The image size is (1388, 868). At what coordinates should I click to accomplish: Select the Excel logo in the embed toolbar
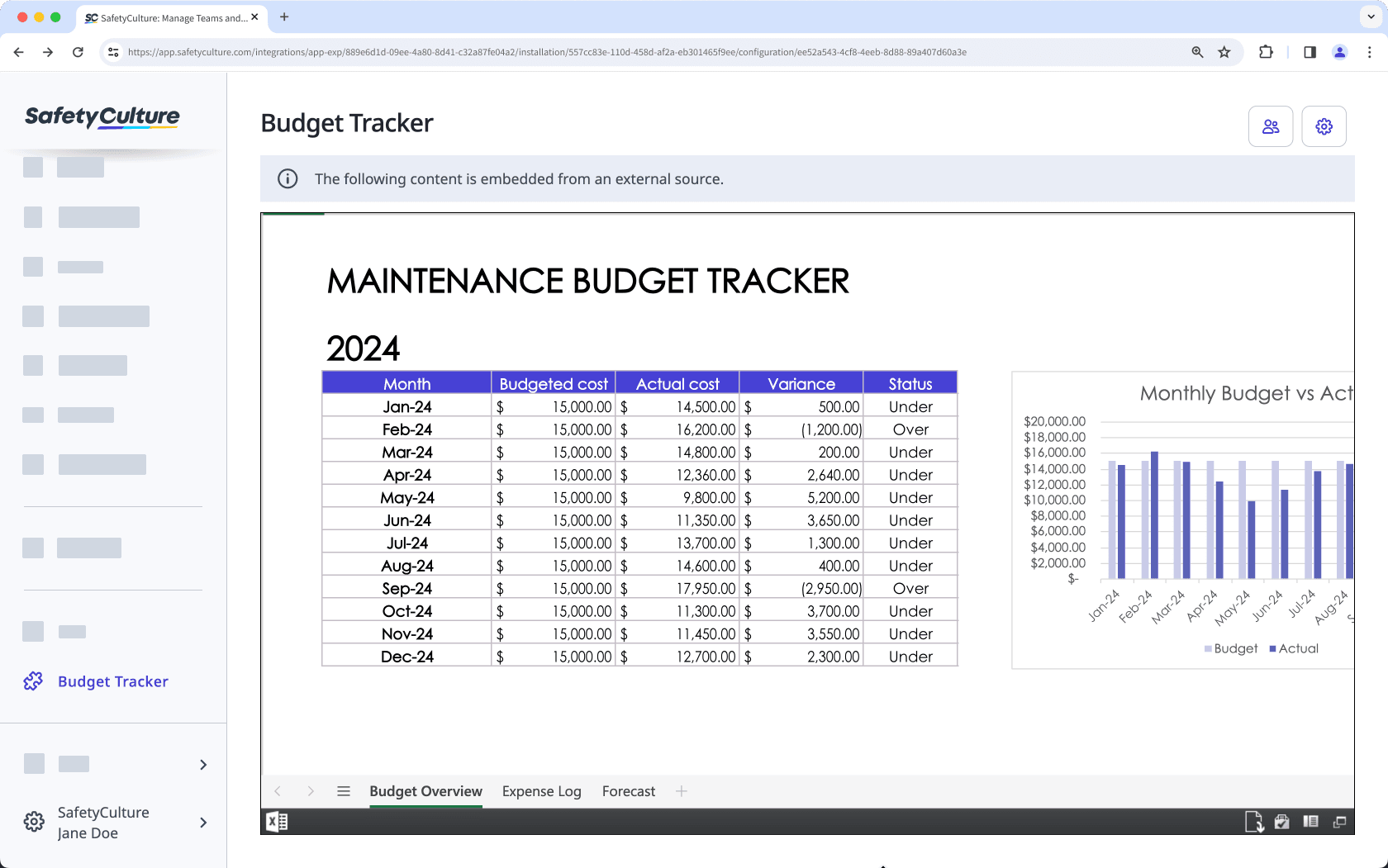[x=277, y=821]
